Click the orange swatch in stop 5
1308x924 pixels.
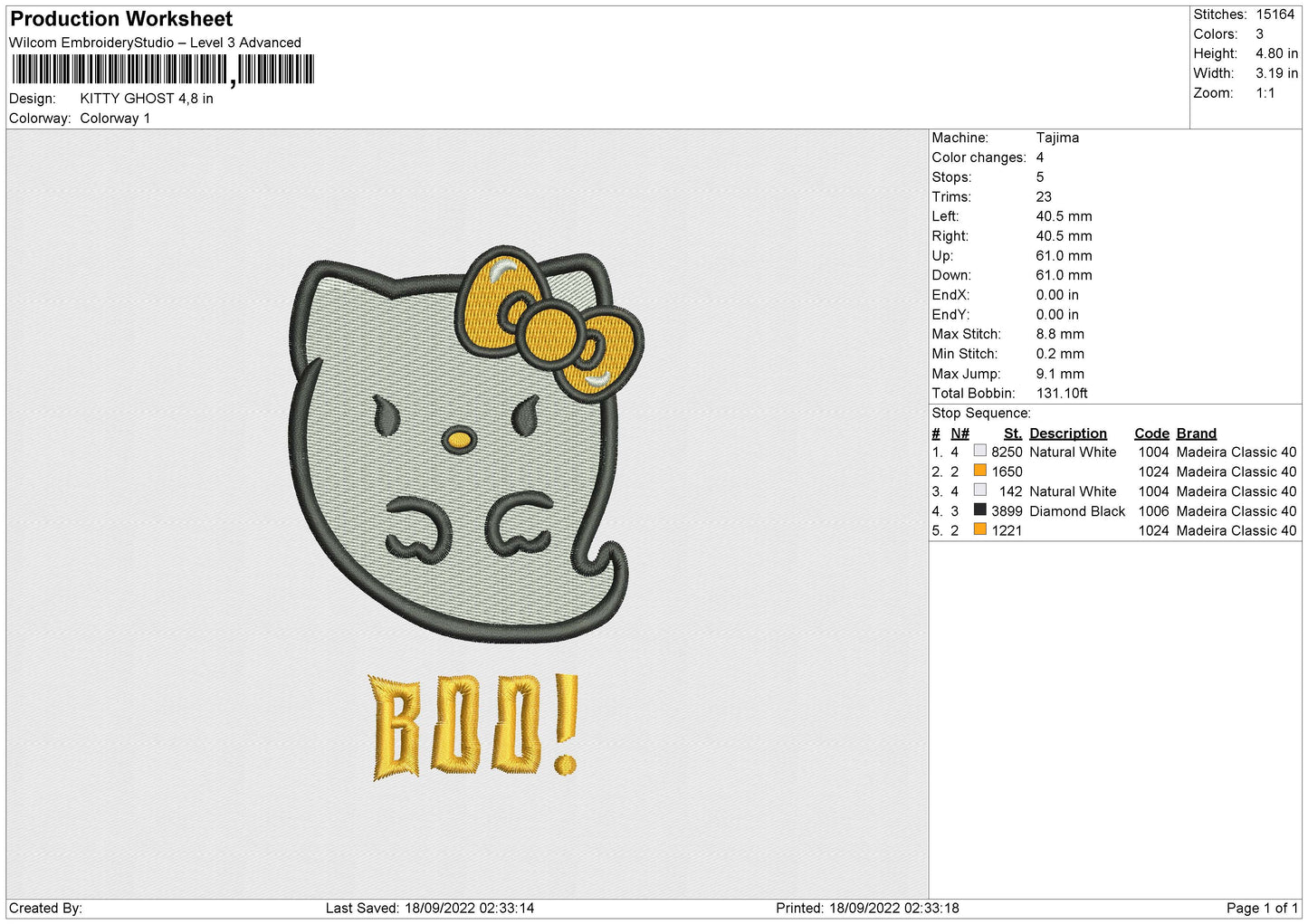[x=979, y=529]
